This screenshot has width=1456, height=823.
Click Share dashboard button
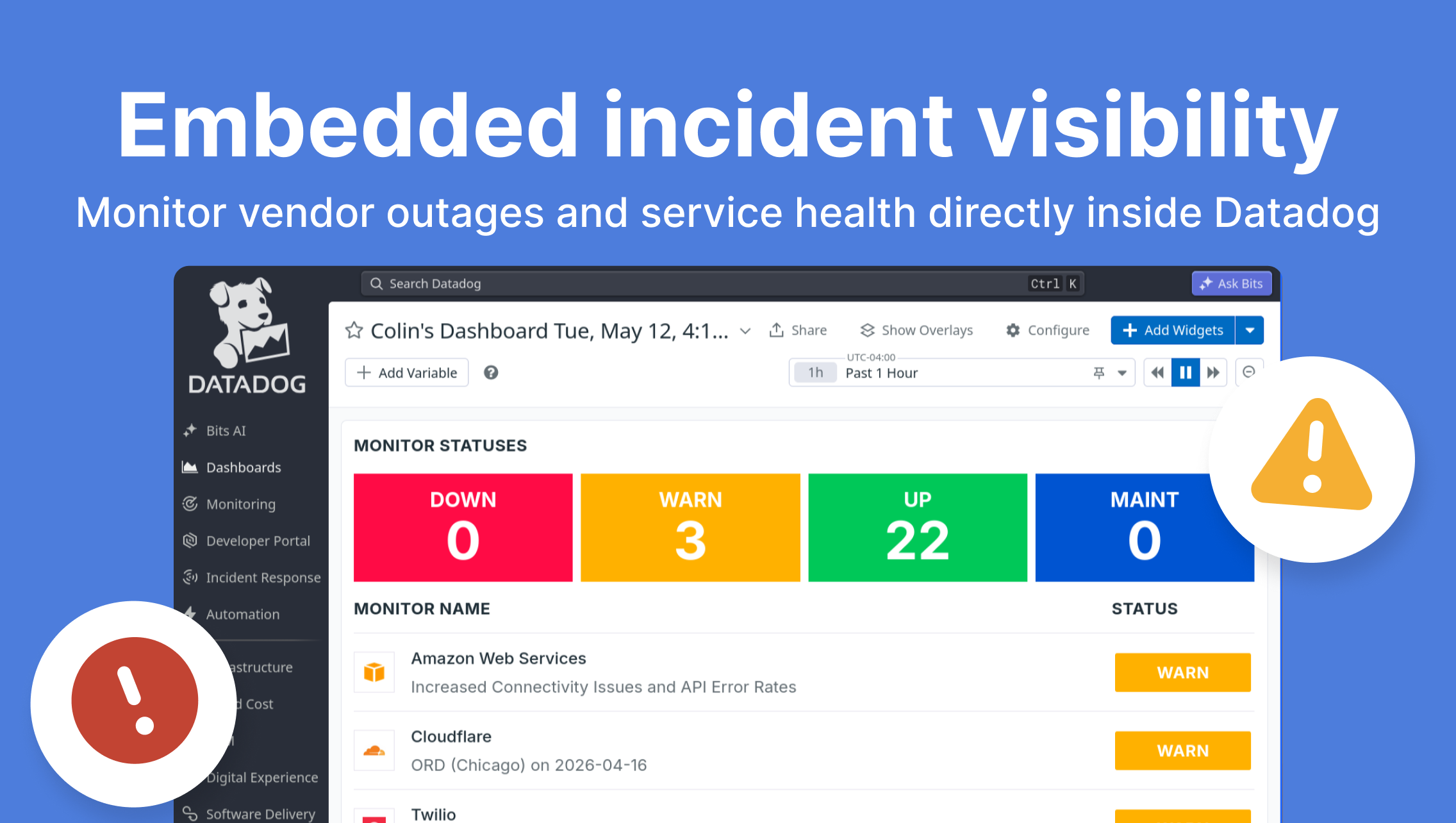point(798,330)
